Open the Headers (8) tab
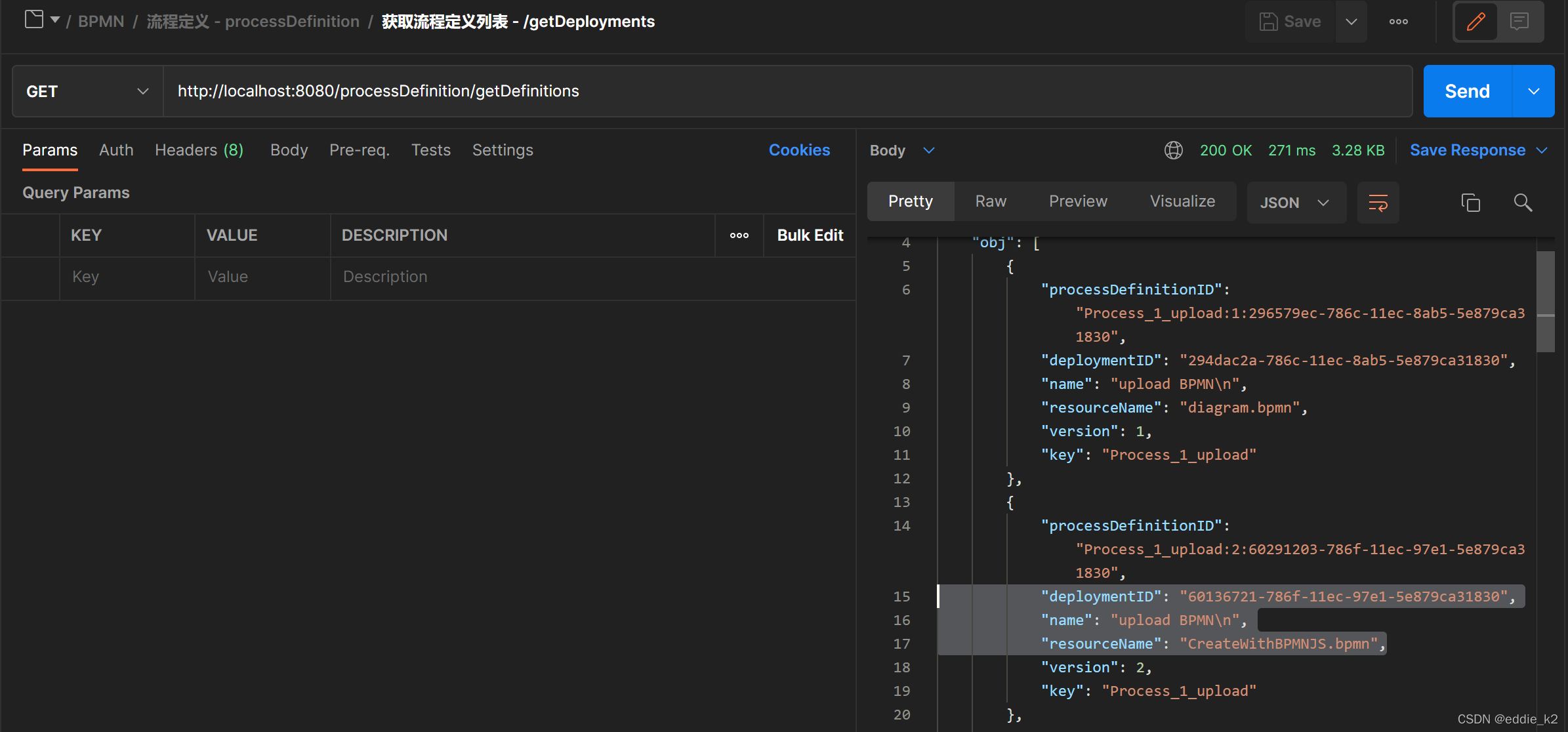This screenshot has height=732, width=1568. [199, 150]
